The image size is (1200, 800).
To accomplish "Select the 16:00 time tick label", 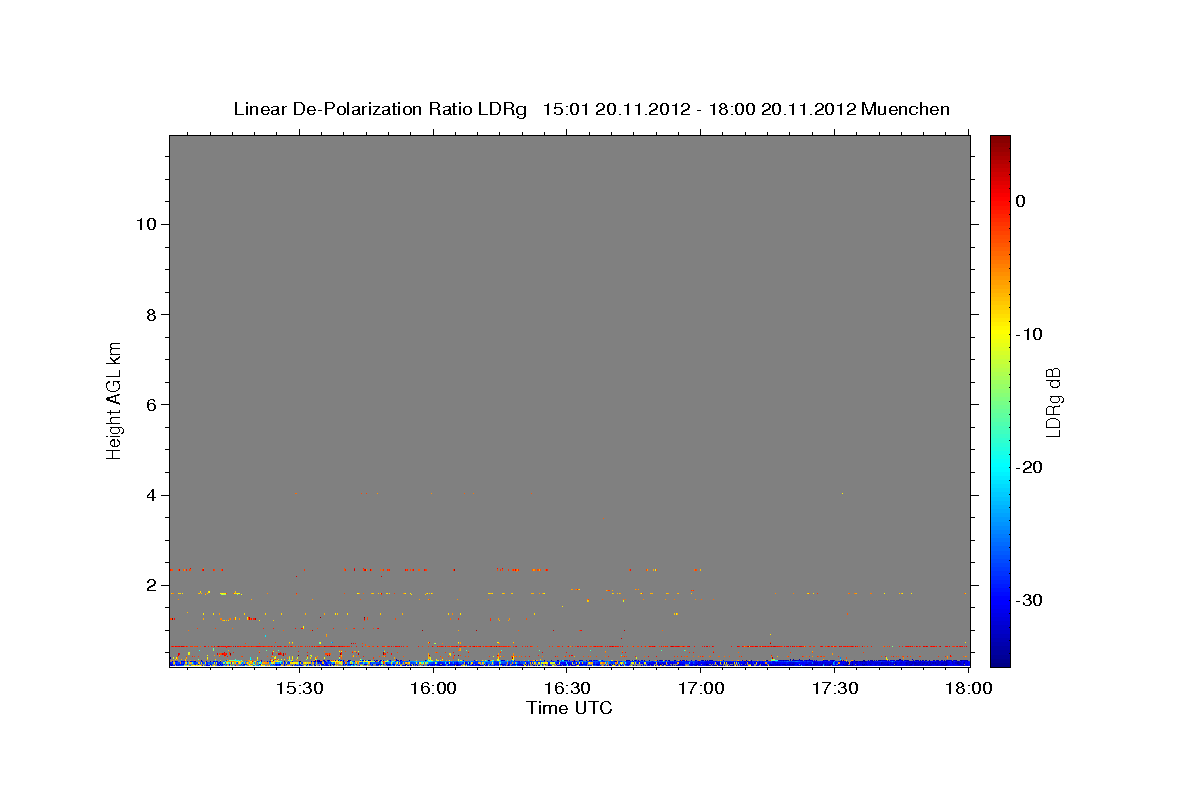I will pyautogui.click(x=433, y=689).
